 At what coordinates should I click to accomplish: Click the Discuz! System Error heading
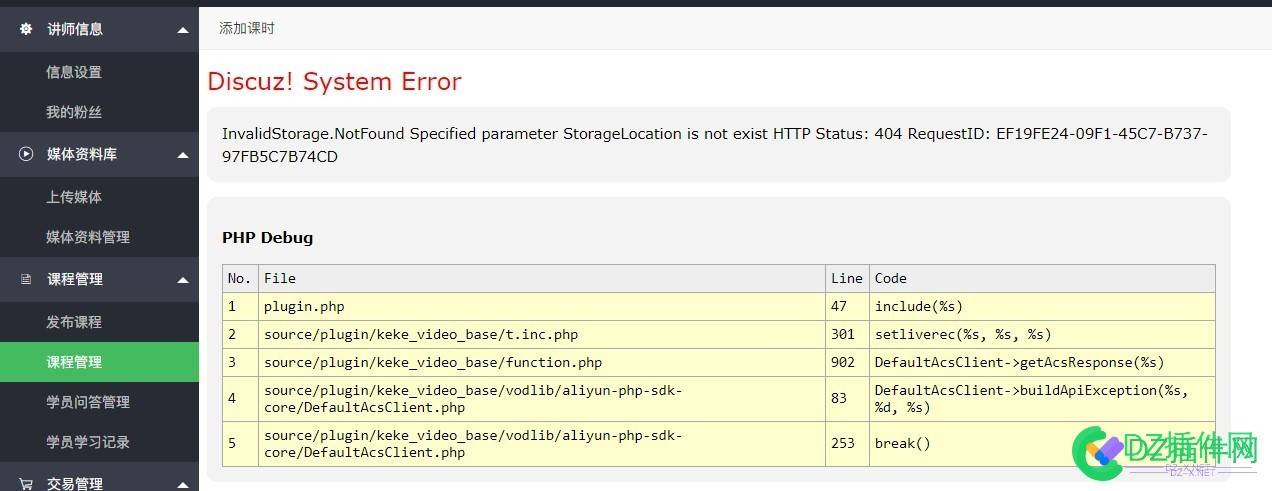[x=334, y=81]
